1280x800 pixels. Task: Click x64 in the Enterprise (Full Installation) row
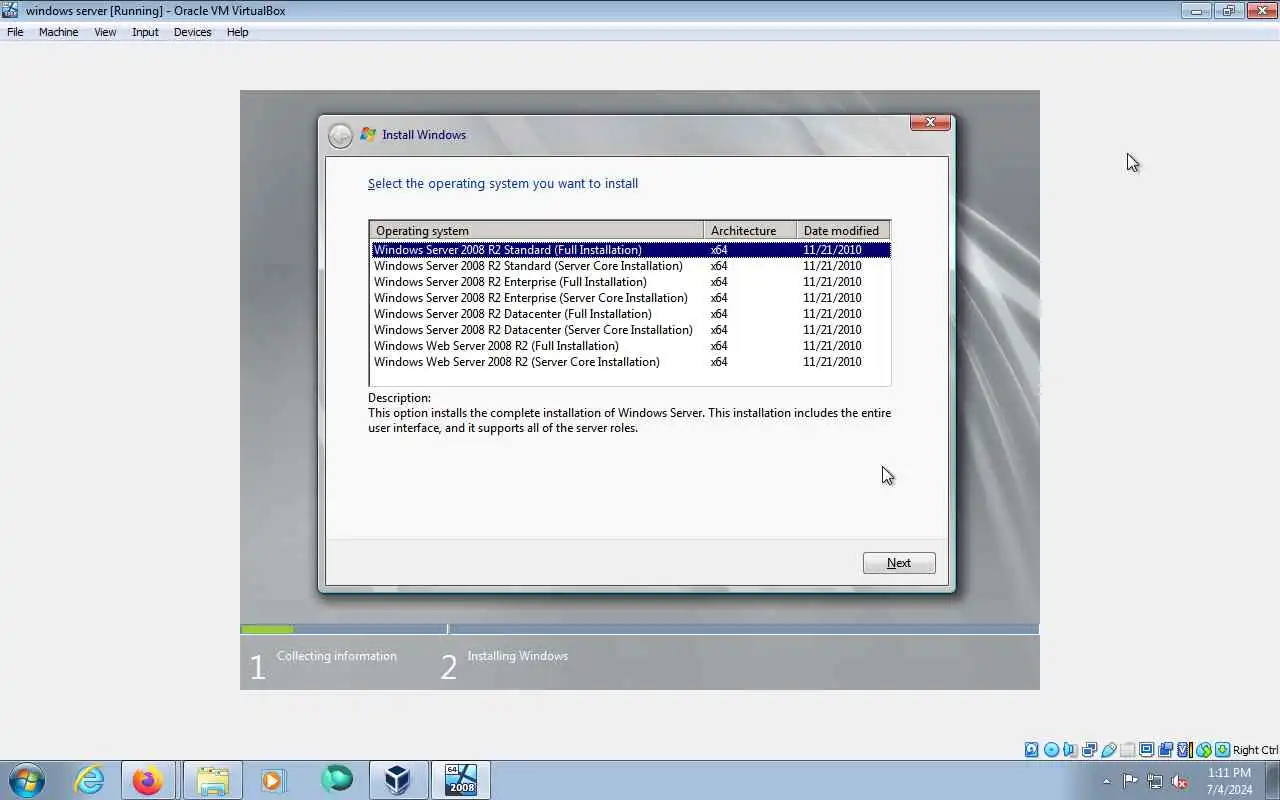(x=719, y=282)
